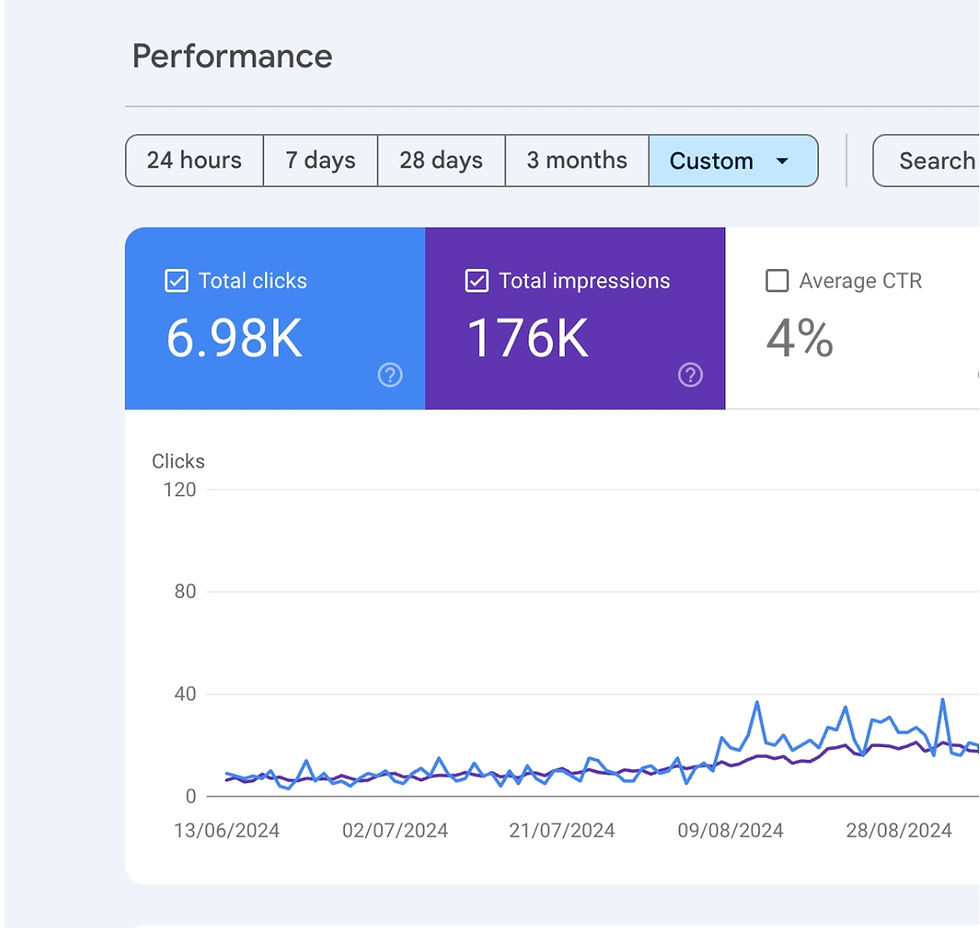Click the 21/07/2024 date on chart axis
This screenshot has width=980, height=928.
[x=563, y=830]
